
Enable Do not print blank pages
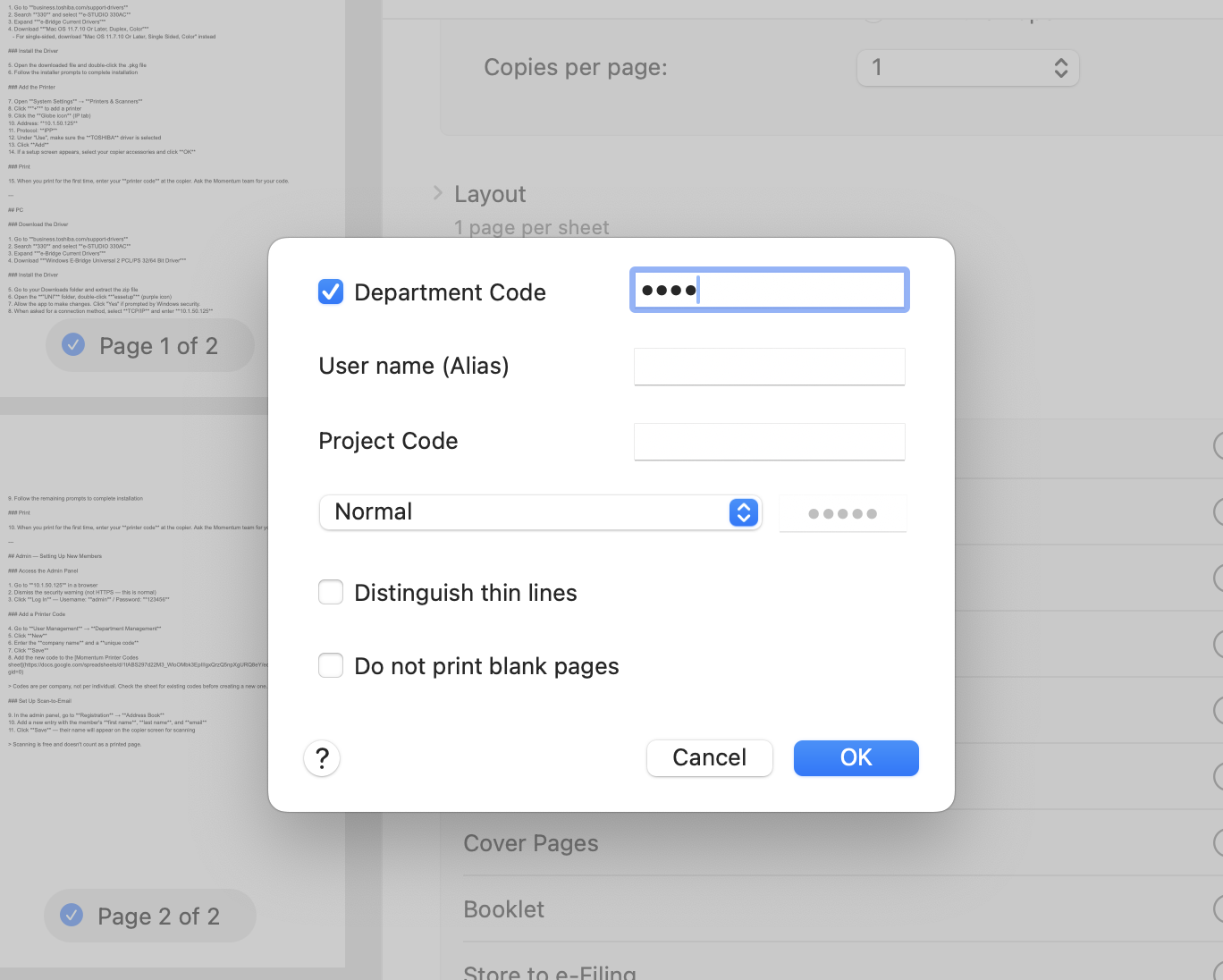pos(331,665)
